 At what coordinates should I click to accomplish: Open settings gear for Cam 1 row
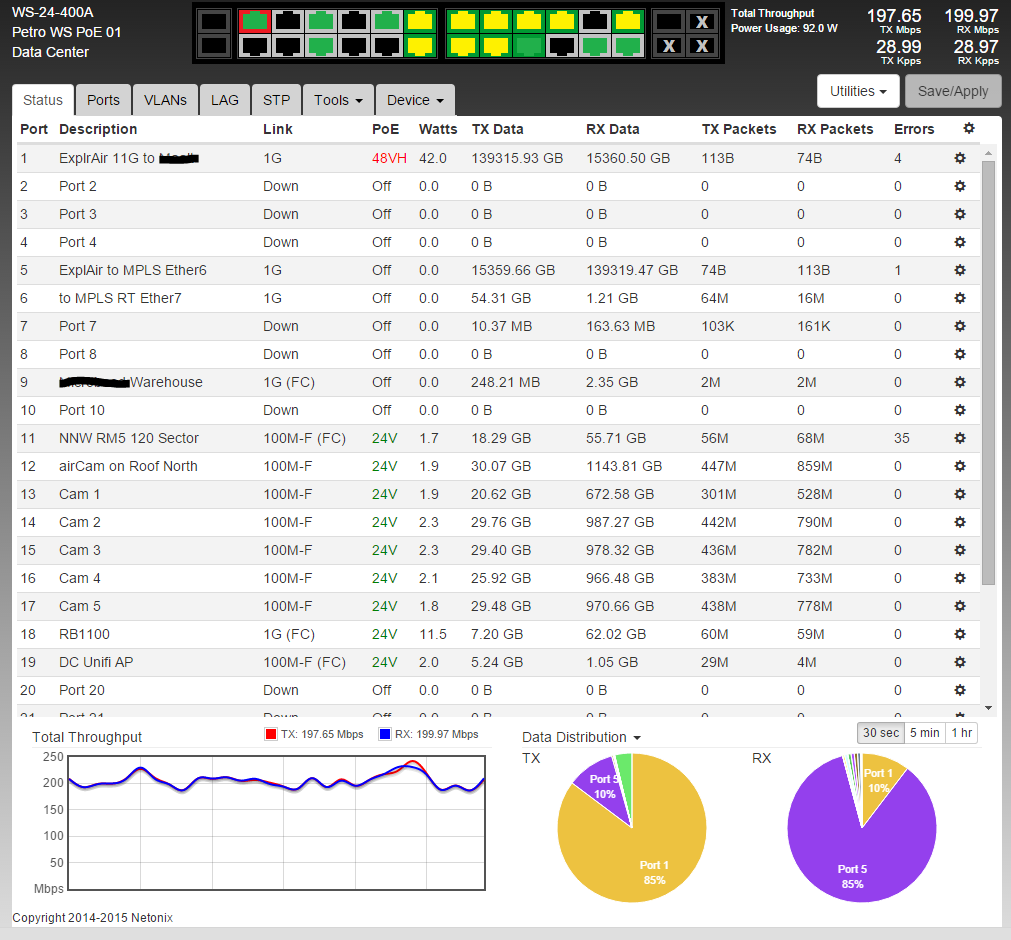(959, 494)
